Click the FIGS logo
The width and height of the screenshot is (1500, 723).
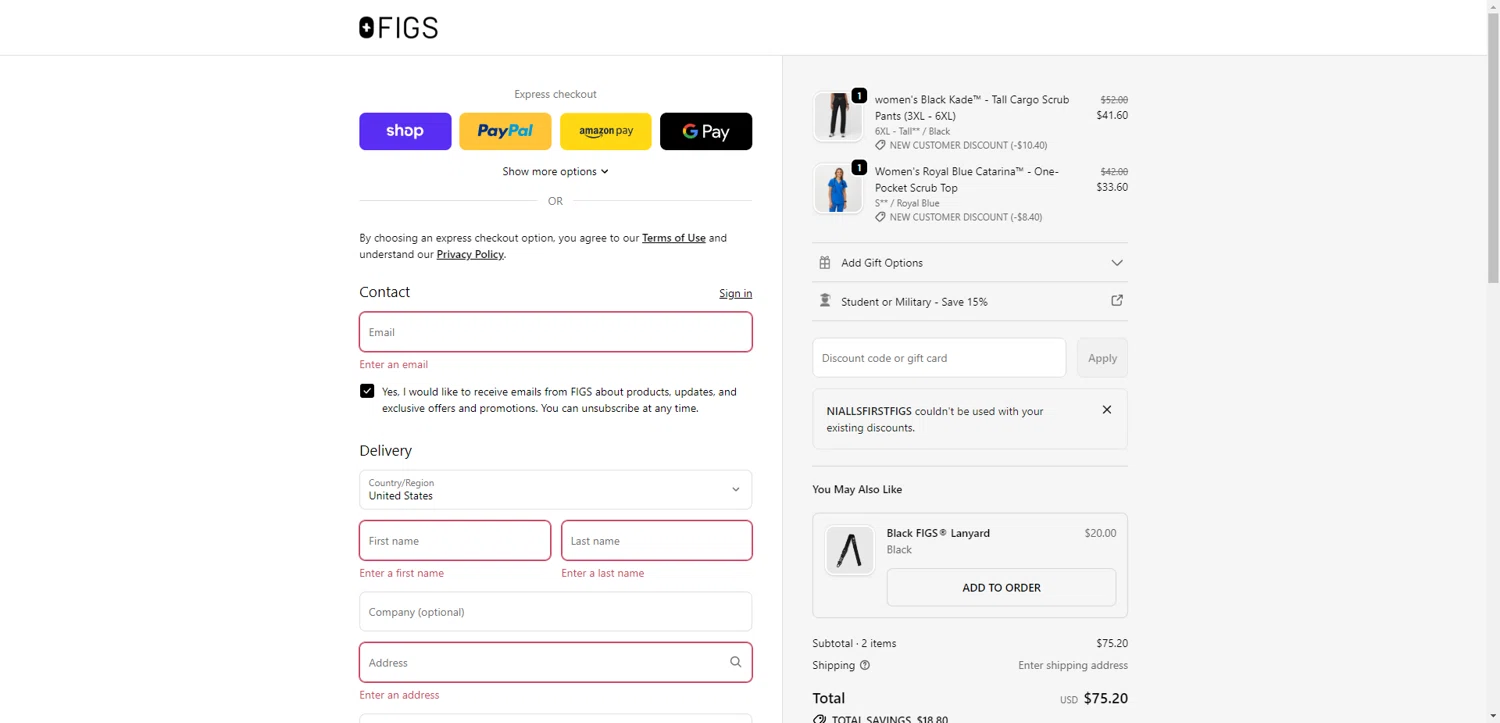(x=398, y=28)
